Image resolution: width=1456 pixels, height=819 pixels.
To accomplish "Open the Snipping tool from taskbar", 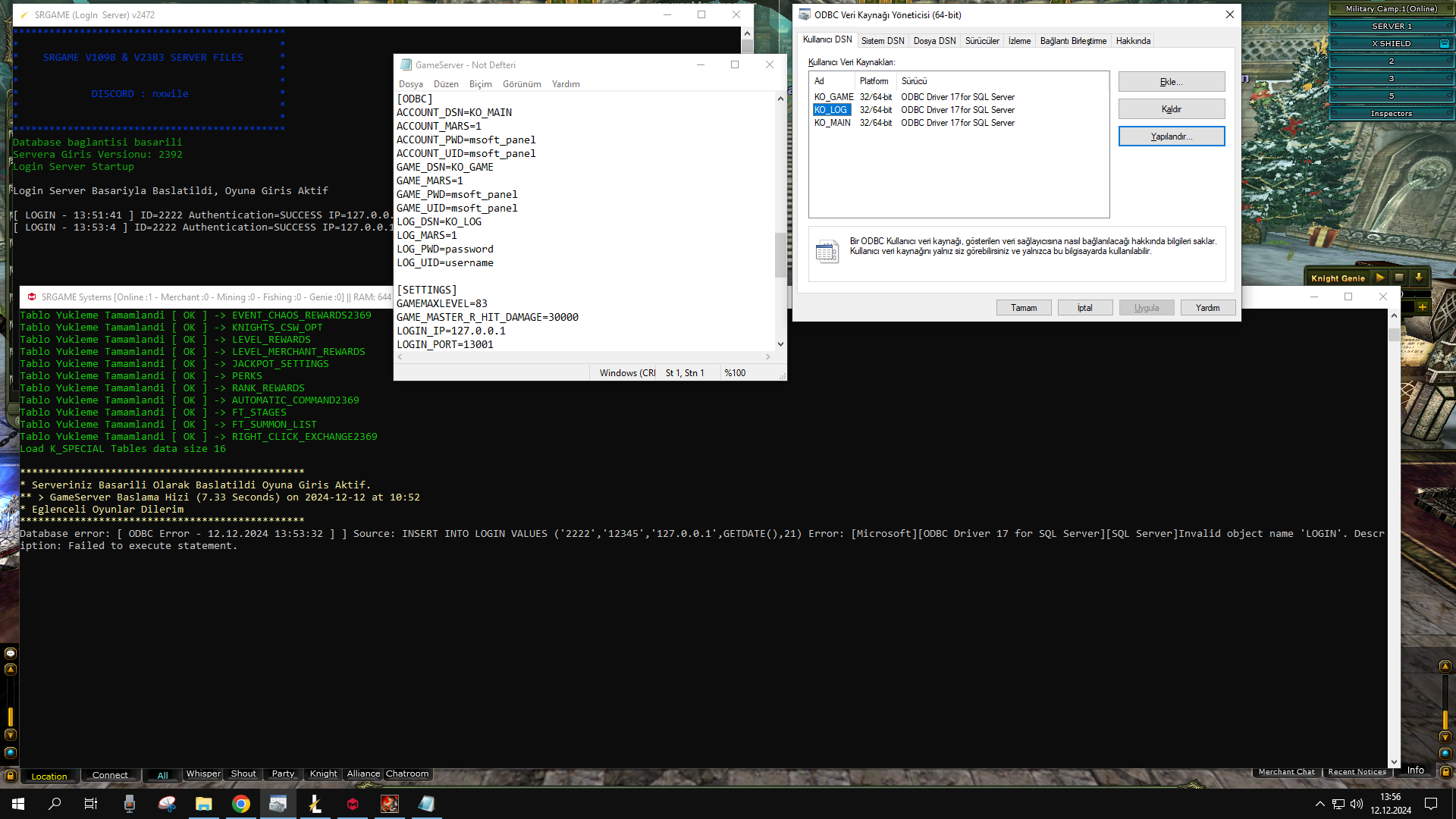I will (167, 804).
